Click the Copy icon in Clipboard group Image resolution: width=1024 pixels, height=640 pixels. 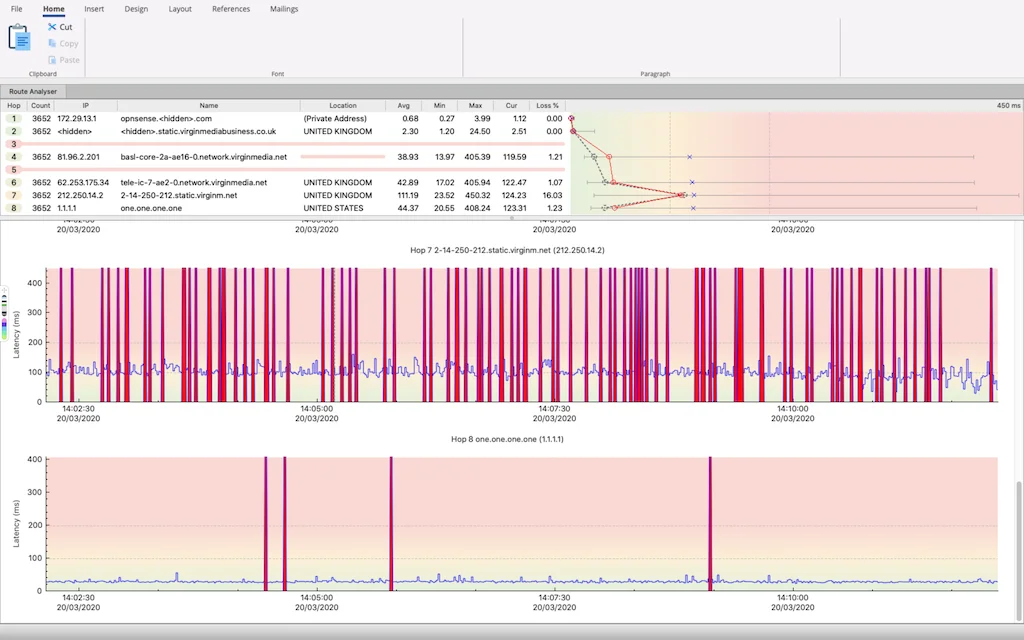52,43
